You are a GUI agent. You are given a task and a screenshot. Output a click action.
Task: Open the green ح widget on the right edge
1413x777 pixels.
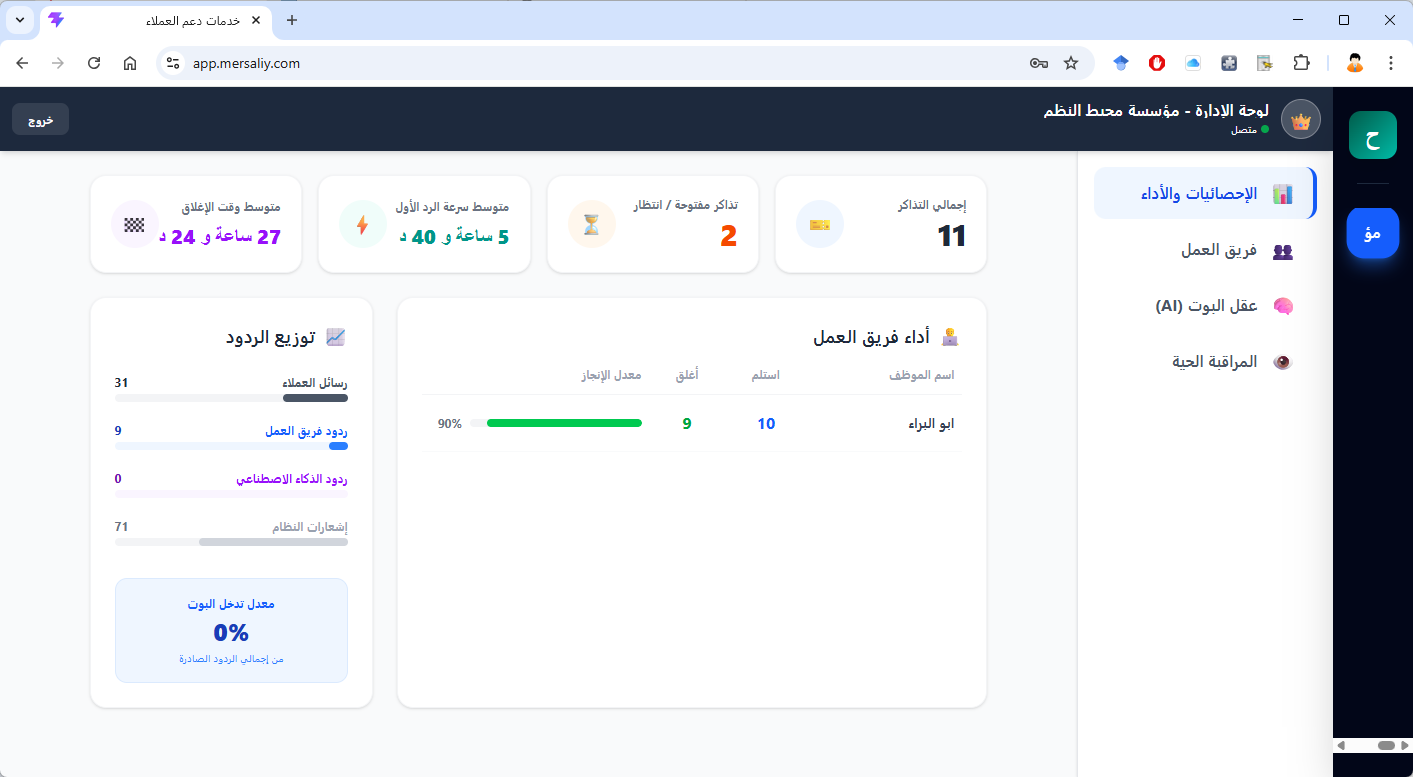click(1372, 135)
